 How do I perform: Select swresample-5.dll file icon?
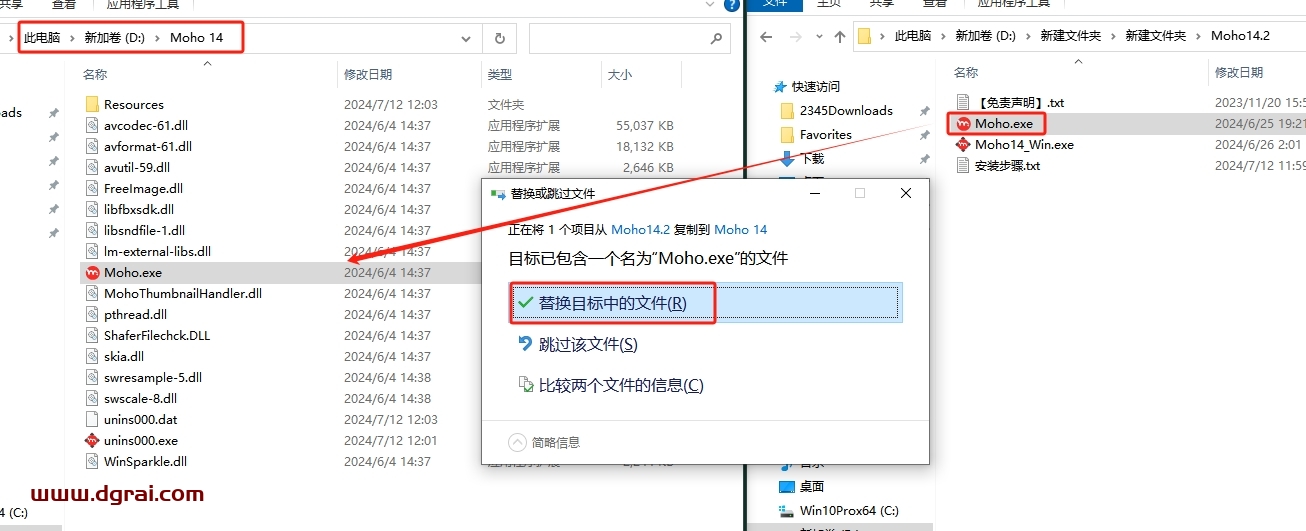92,377
